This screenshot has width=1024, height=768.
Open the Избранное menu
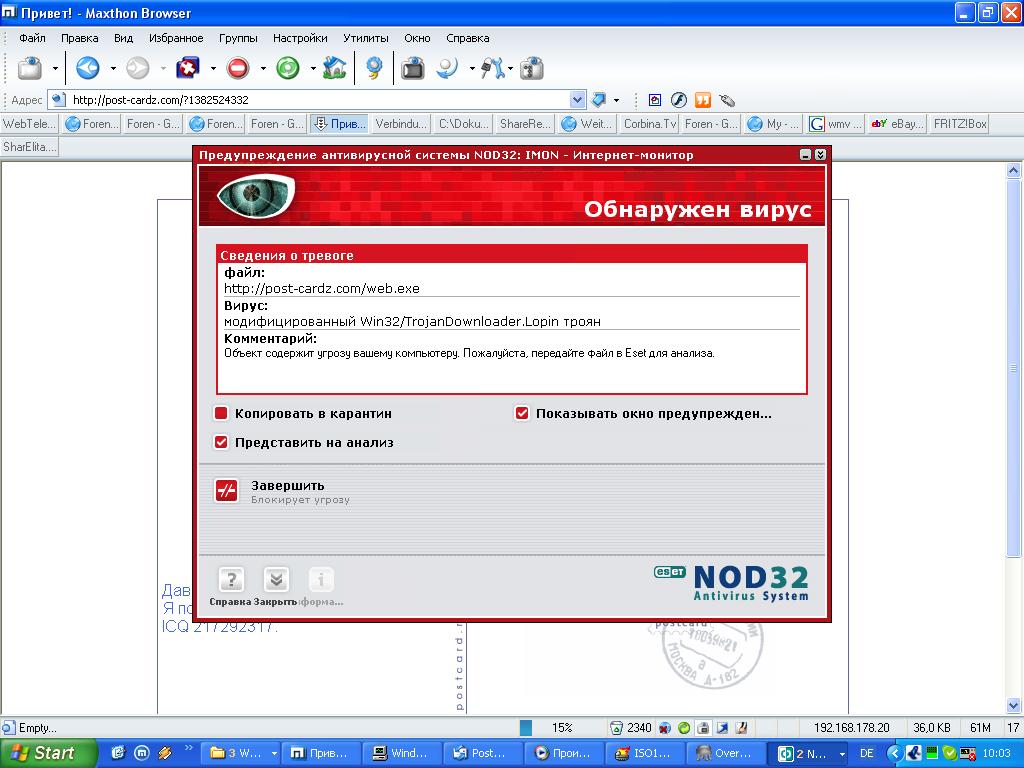[176, 38]
